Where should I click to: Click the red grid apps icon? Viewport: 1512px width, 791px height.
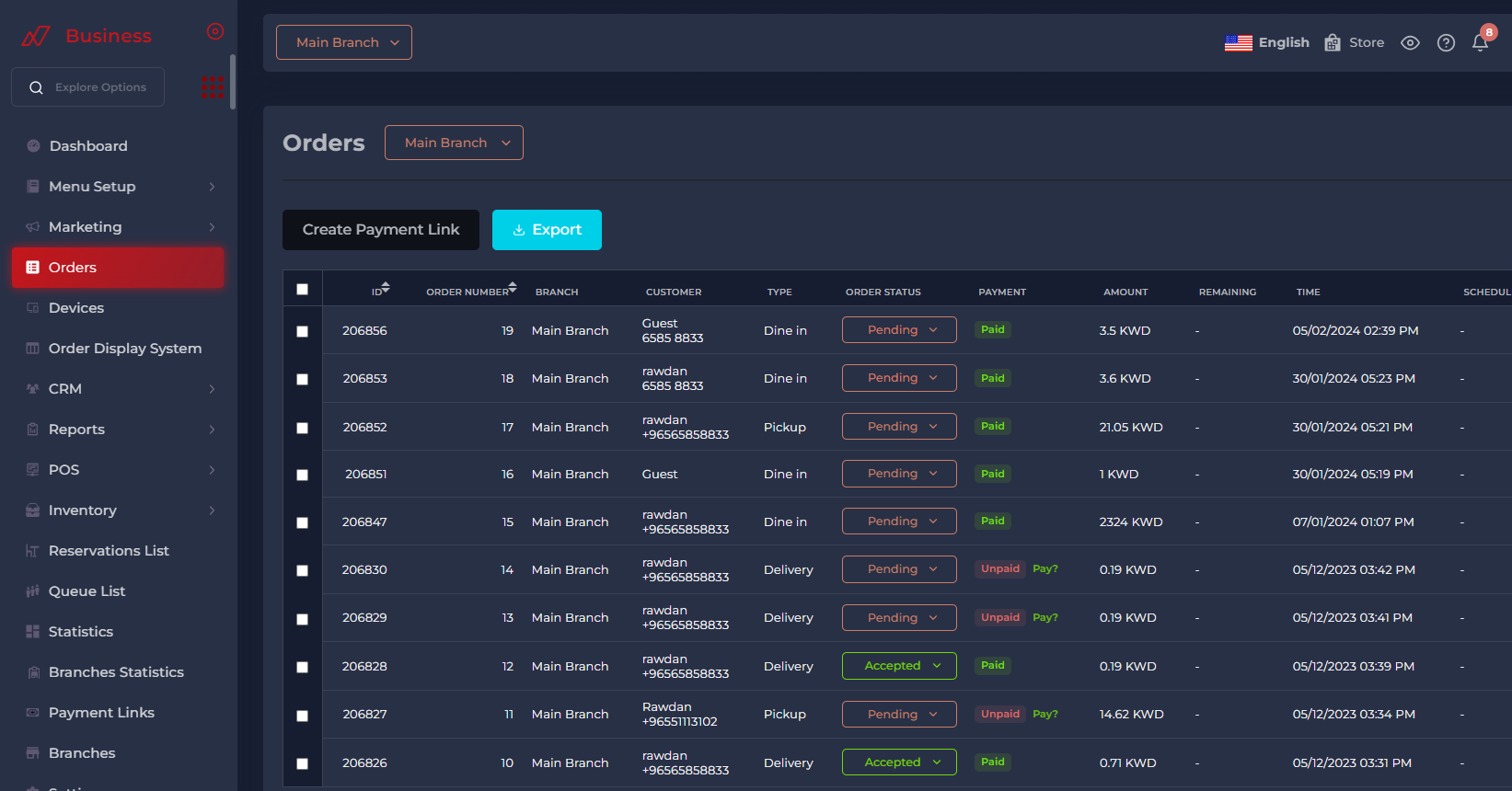coord(213,87)
